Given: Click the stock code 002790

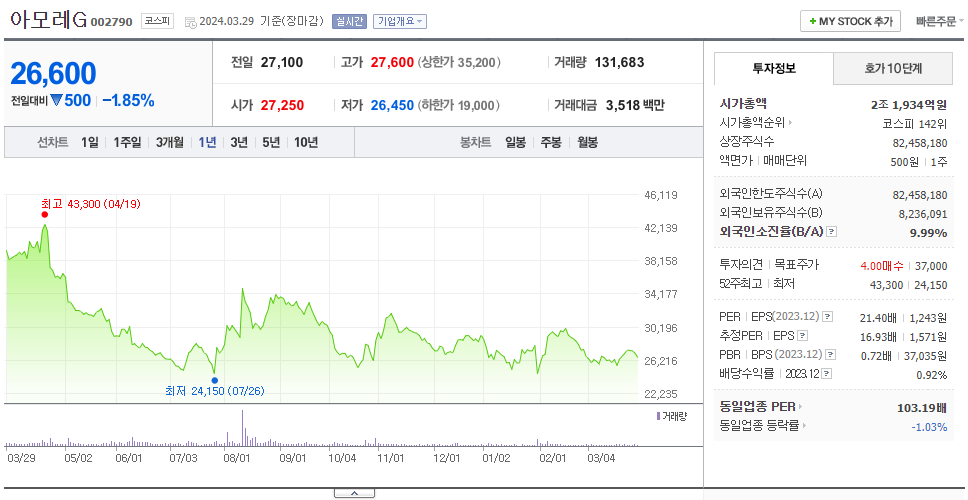Looking at the screenshot, I should 112,22.
